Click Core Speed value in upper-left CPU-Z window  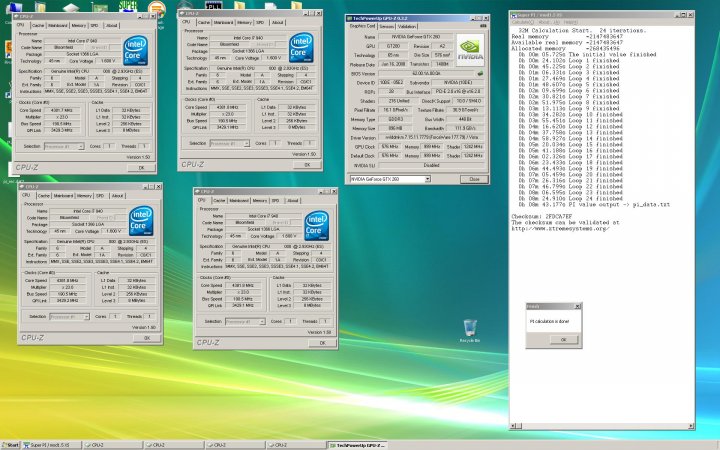pyautogui.click(x=64, y=110)
